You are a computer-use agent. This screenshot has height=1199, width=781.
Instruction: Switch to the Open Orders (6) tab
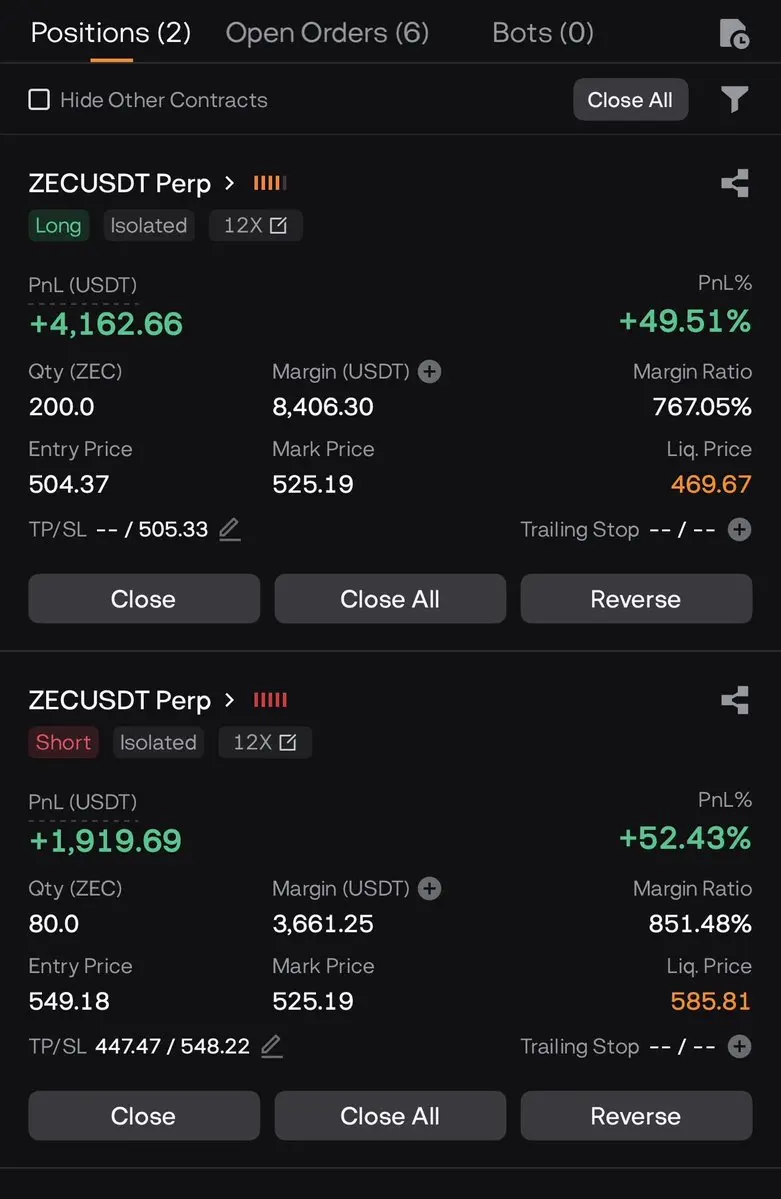(327, 33)
